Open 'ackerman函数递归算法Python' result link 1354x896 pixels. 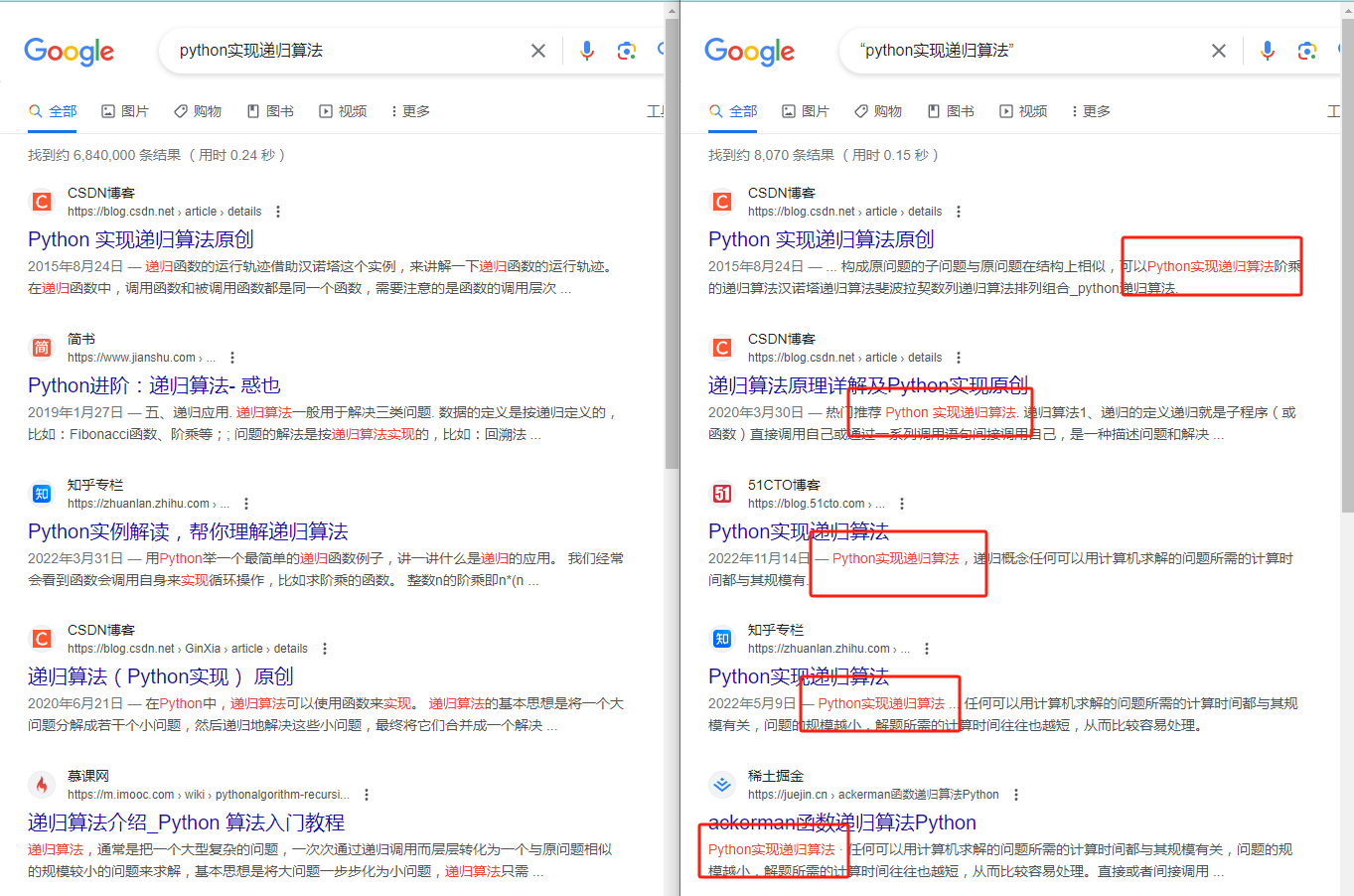click(841, 822)
